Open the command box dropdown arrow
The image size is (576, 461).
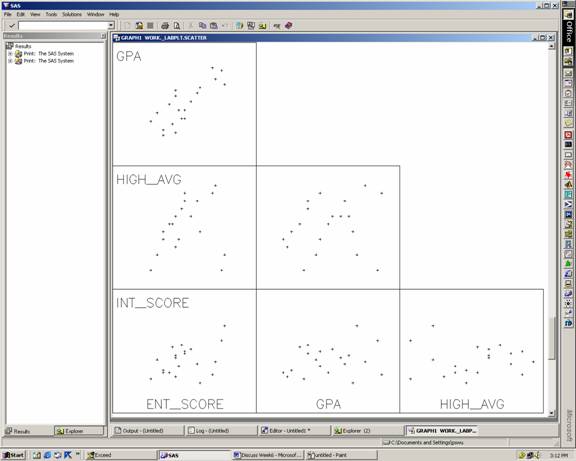click(111, 25)
